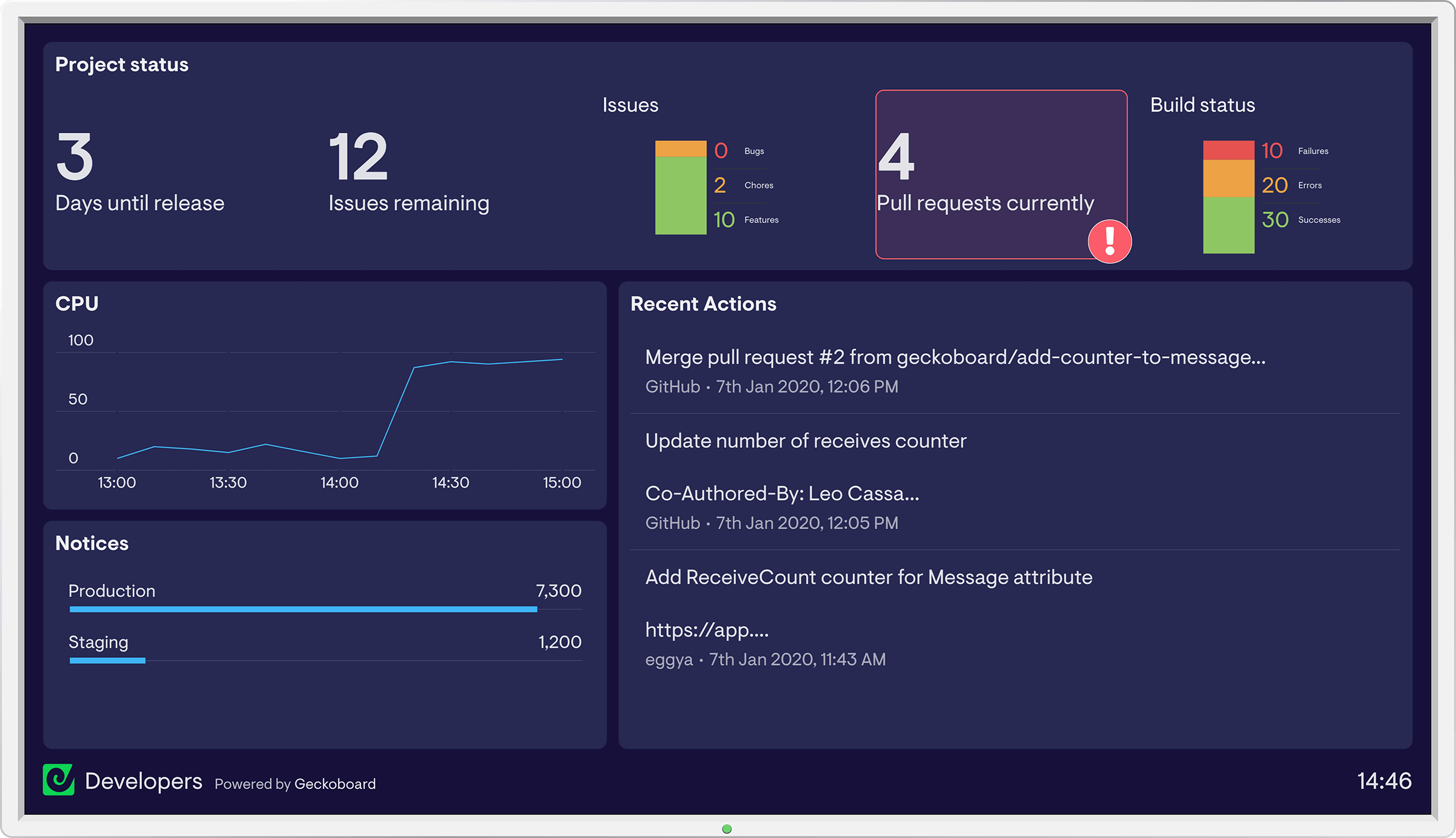Click the Add ReceiveCount counter action

pos(869,577)
